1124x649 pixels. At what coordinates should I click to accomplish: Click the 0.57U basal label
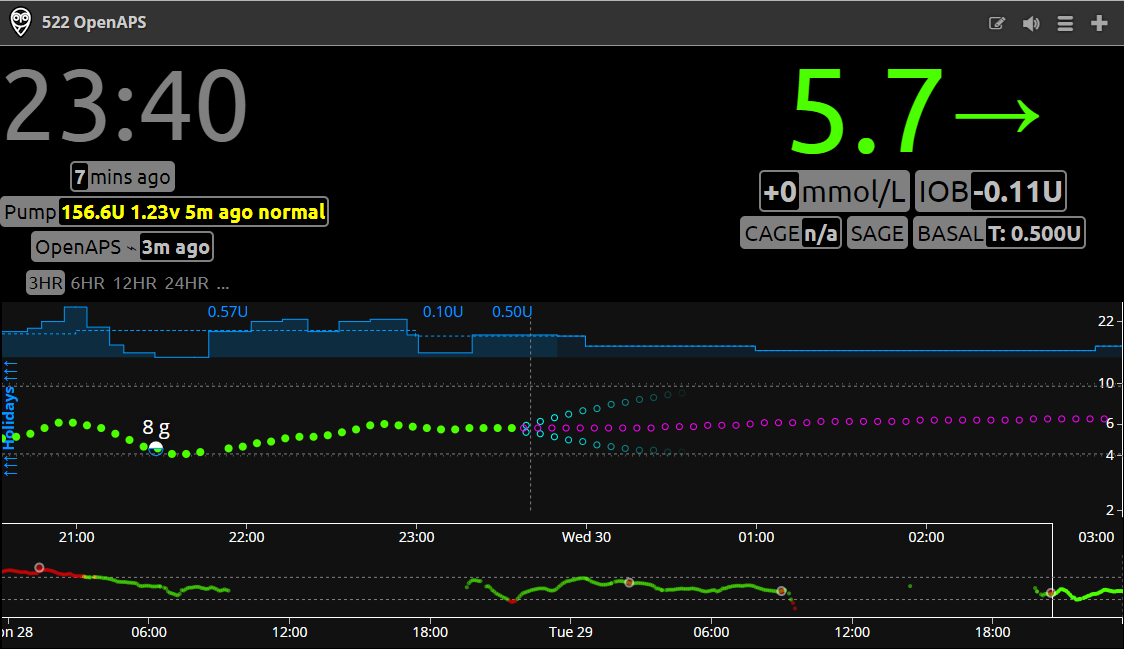tap(228, 312)
